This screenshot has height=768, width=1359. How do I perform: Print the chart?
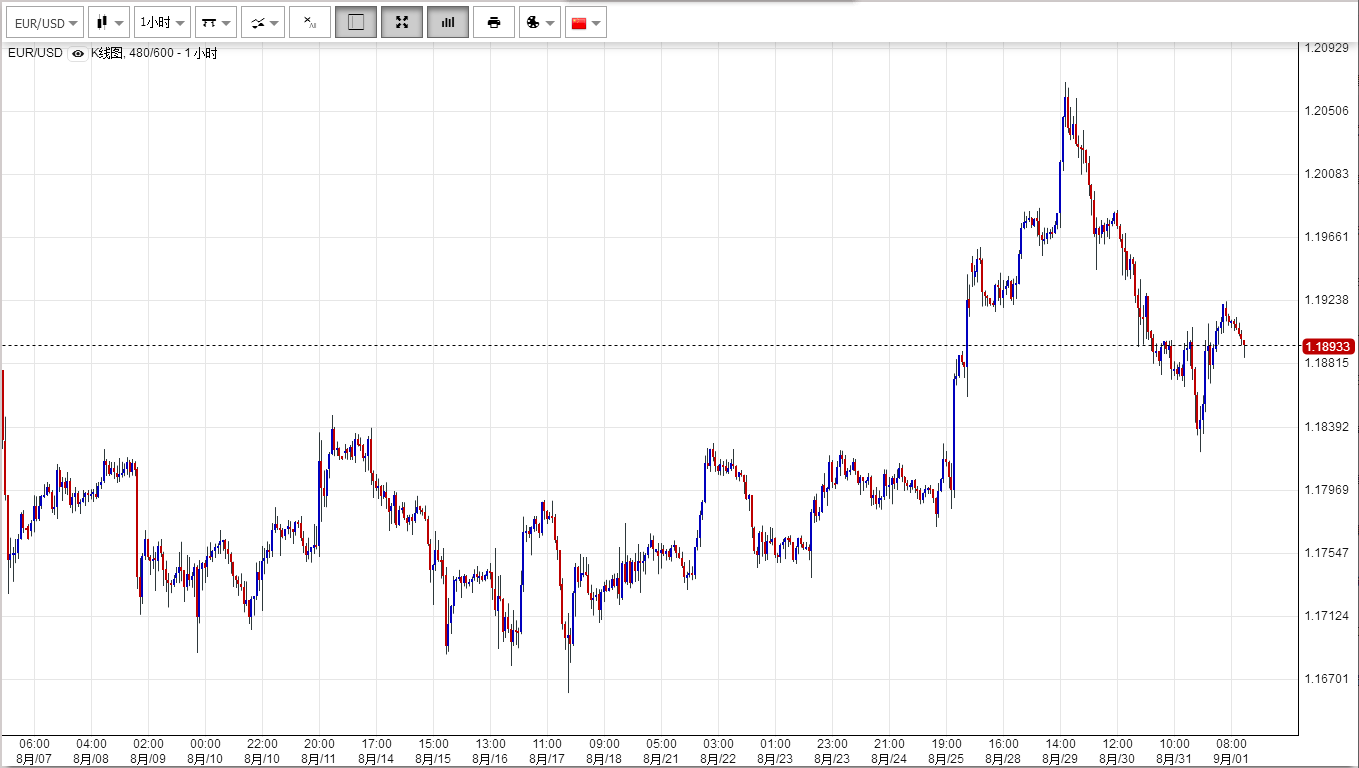tap(494, 22)
